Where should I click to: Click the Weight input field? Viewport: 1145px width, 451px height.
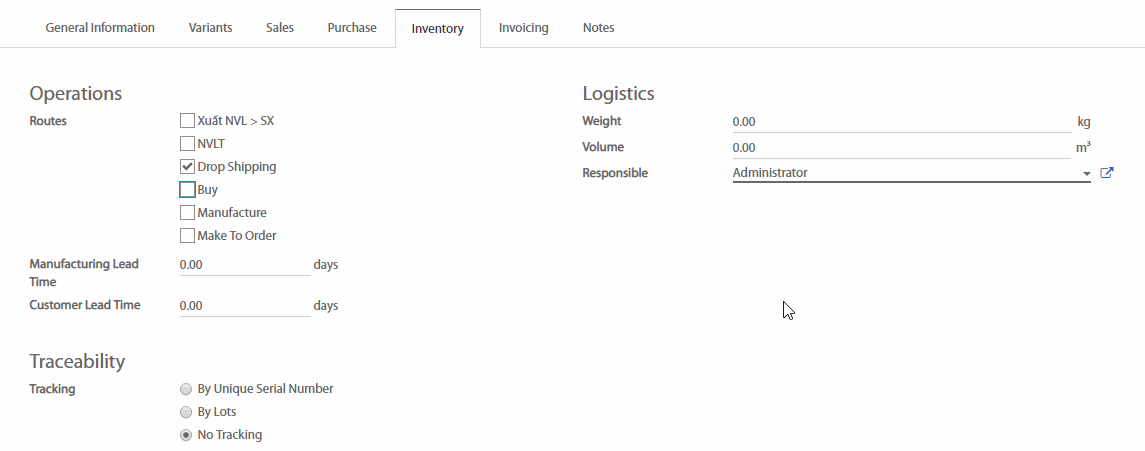point(900,122)
